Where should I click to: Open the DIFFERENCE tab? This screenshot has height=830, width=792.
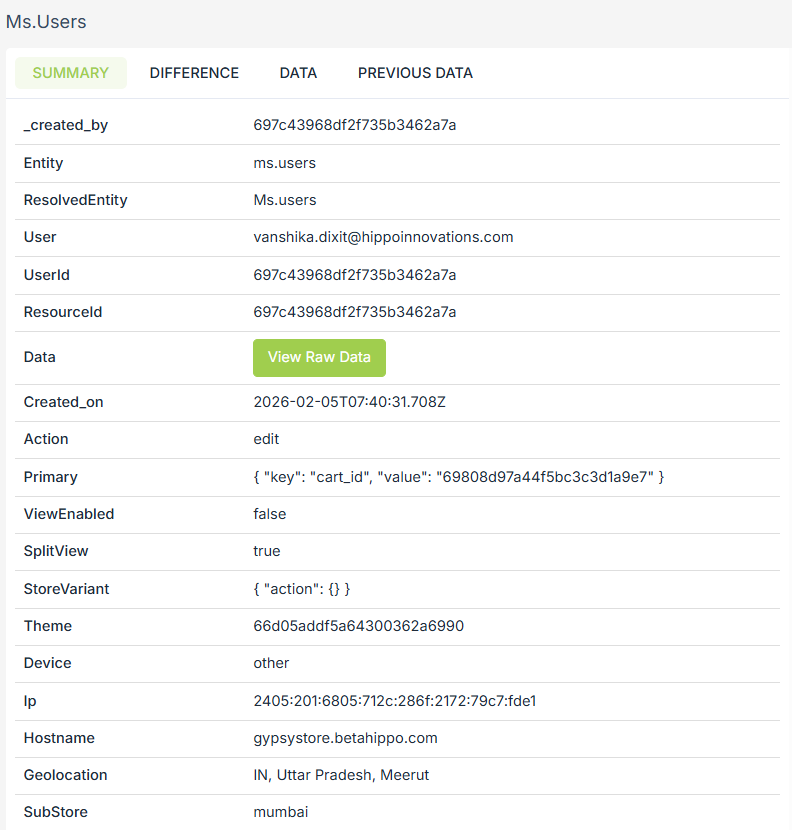pos(194,73)
